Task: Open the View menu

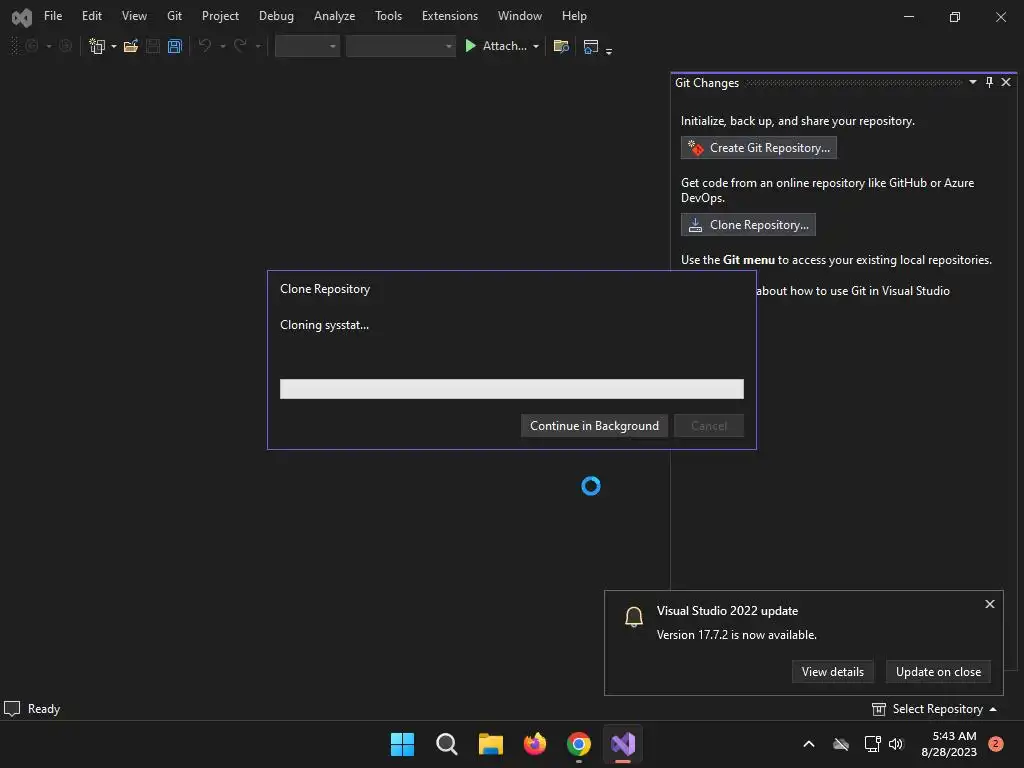Action: tap(134, 16)
